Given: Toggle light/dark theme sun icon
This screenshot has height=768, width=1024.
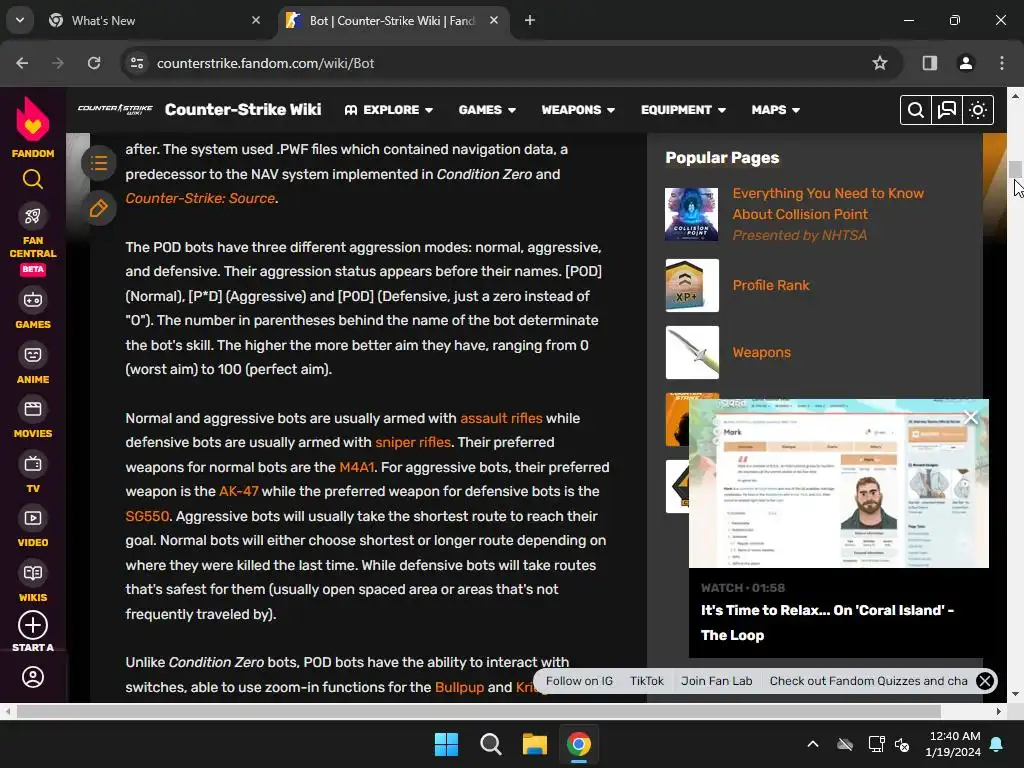Looking at the screenshot, I should click(978, 110).
